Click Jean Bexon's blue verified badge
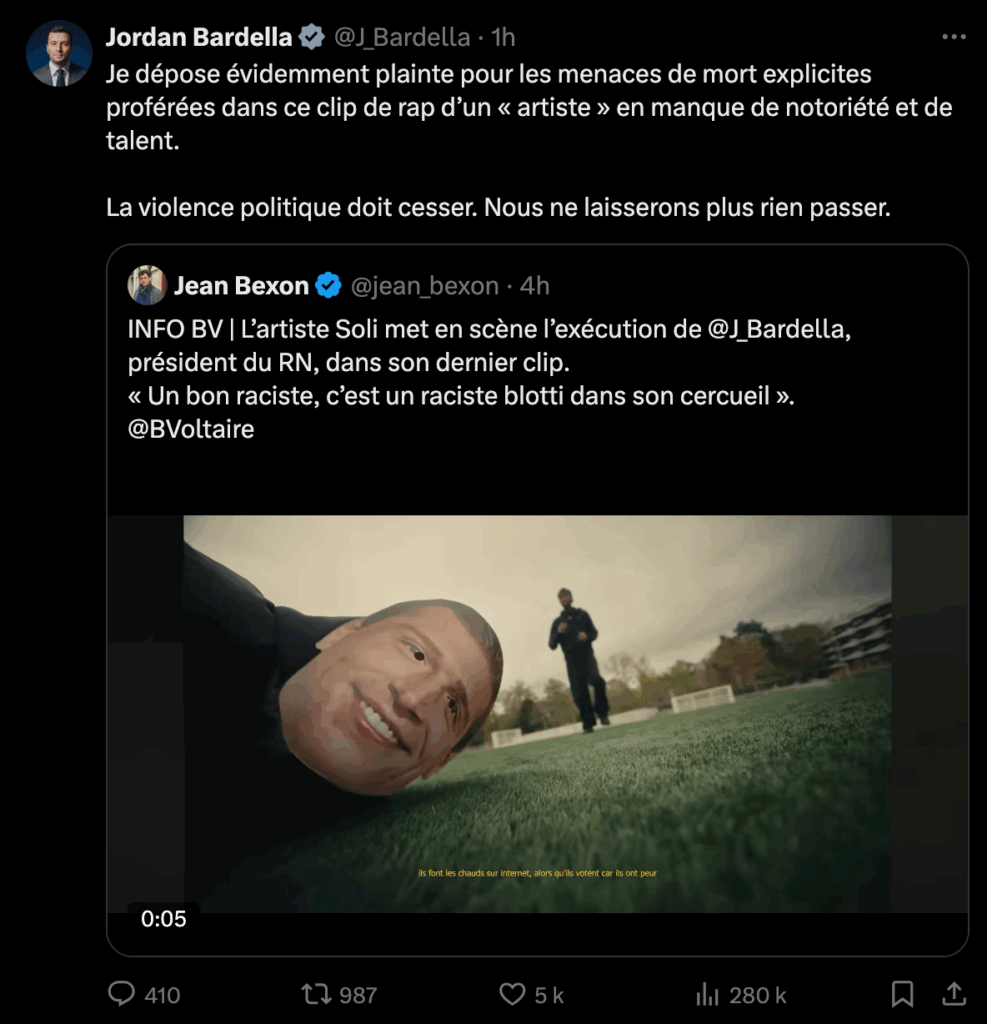Image resolution: width=987 pixels, height=1024 pixels. [x=329, y=285]
